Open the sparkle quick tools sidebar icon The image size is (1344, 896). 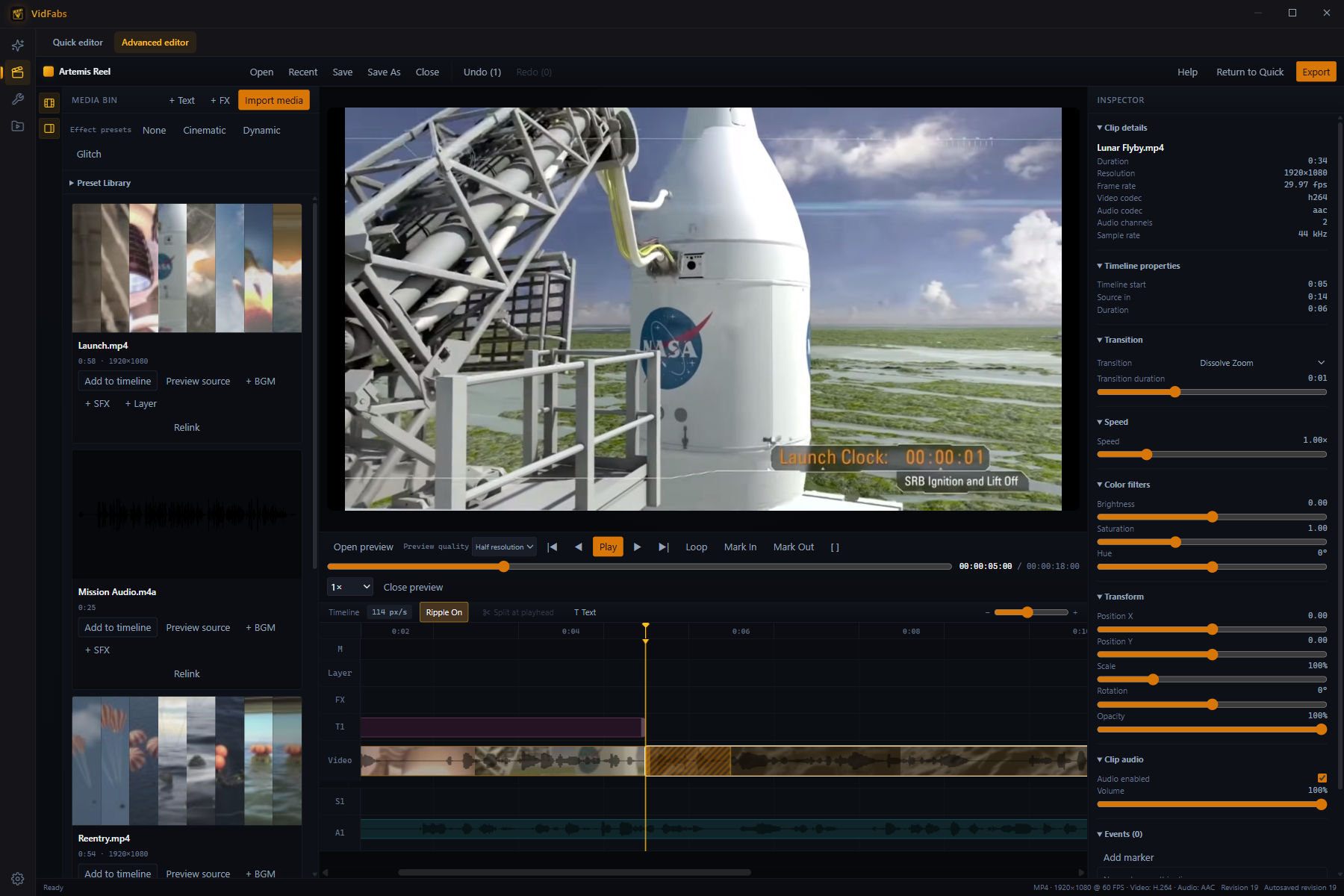point(18,46)
